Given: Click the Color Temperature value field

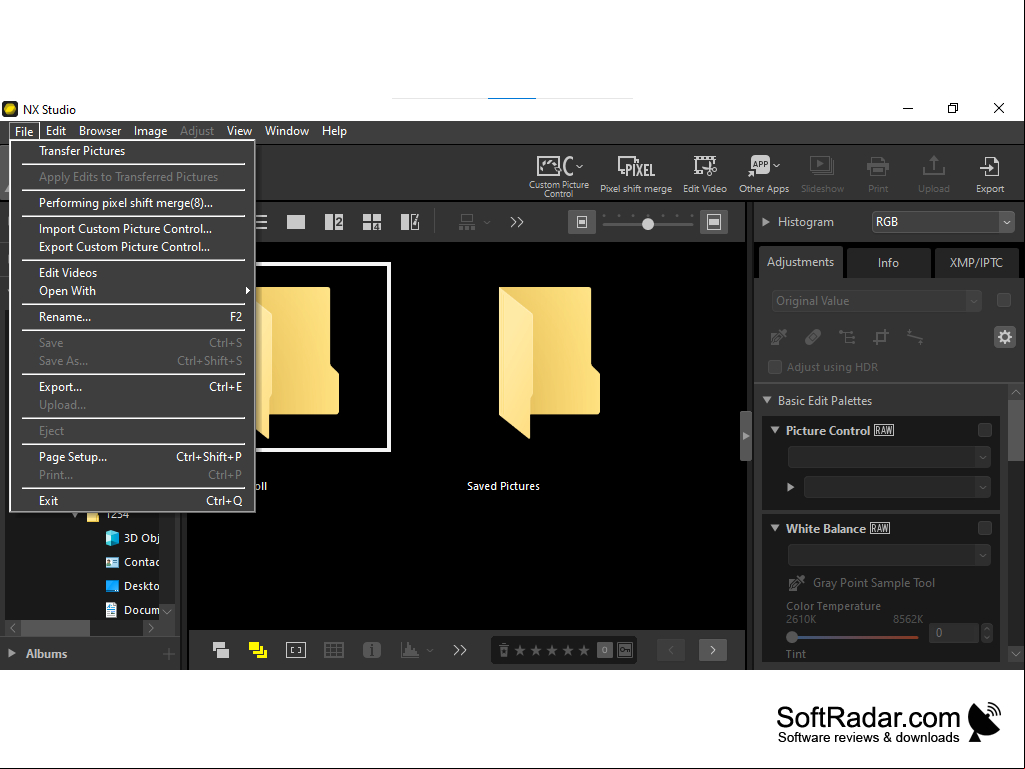Looking at the screenshot, I should (954, 633).
